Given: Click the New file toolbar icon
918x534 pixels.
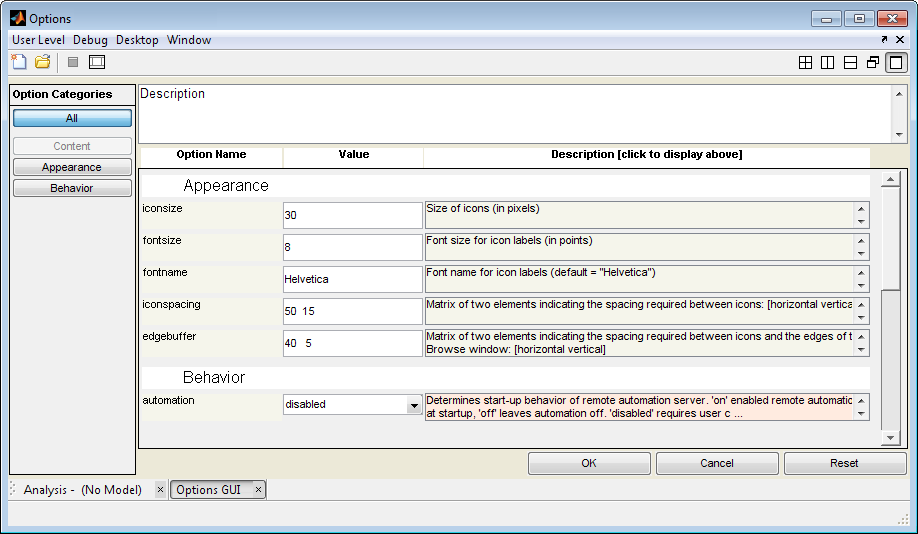Looking at the screenshot, I should pyautogui.click(x=18, y=62).
